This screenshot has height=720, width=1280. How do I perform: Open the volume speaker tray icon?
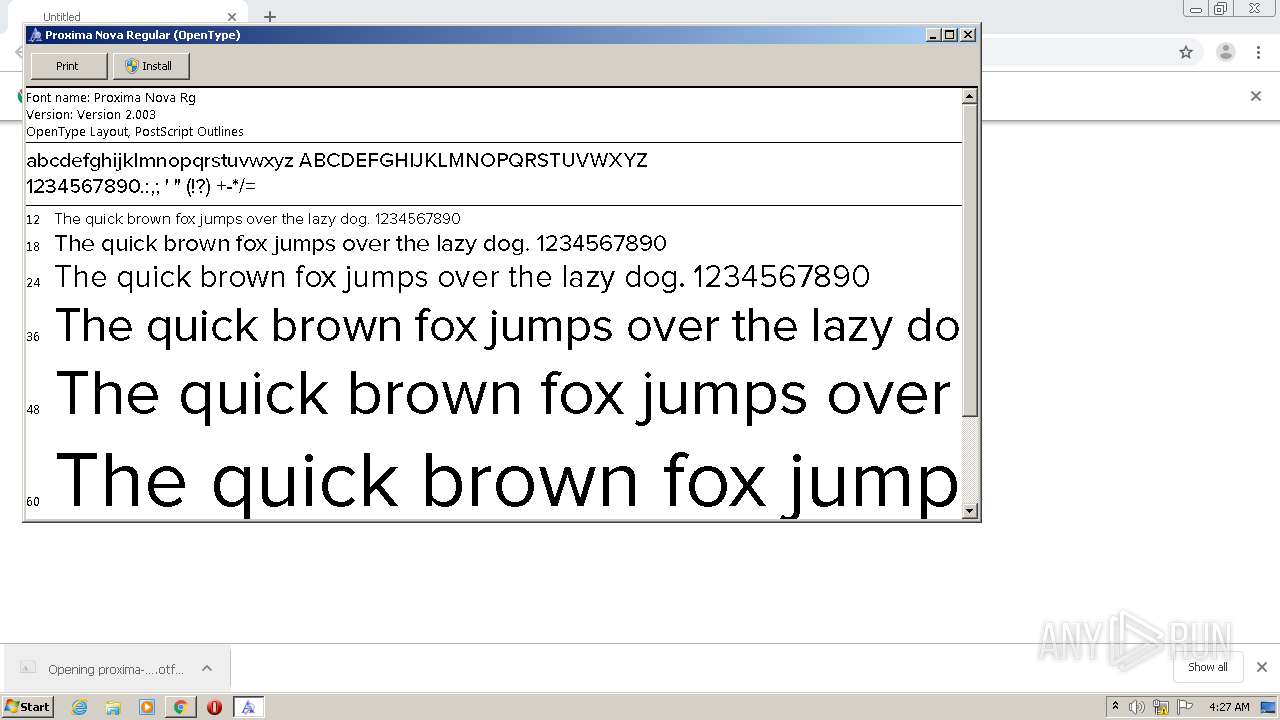point(1137,707)
